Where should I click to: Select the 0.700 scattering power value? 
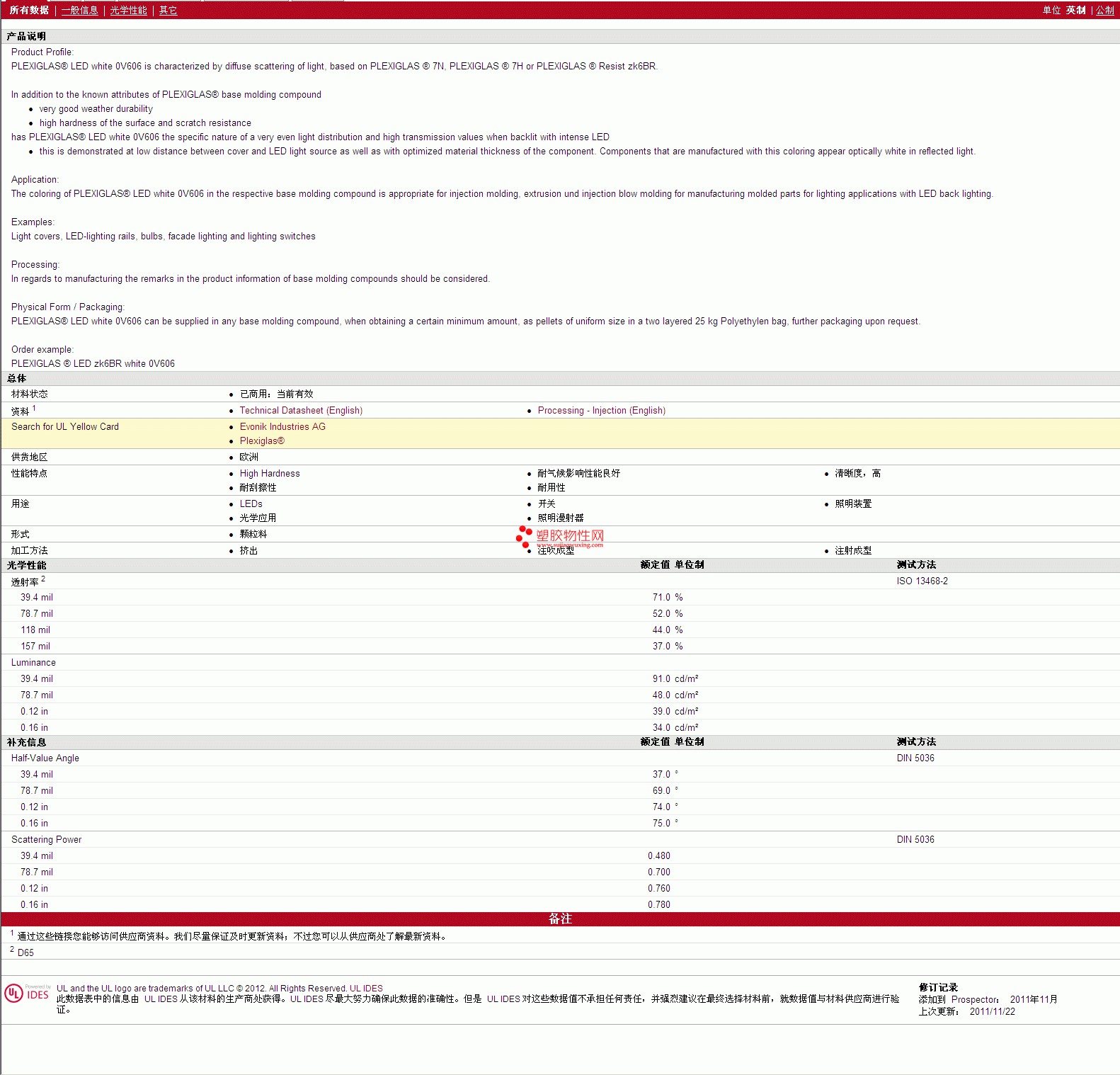tap(658, 872)
